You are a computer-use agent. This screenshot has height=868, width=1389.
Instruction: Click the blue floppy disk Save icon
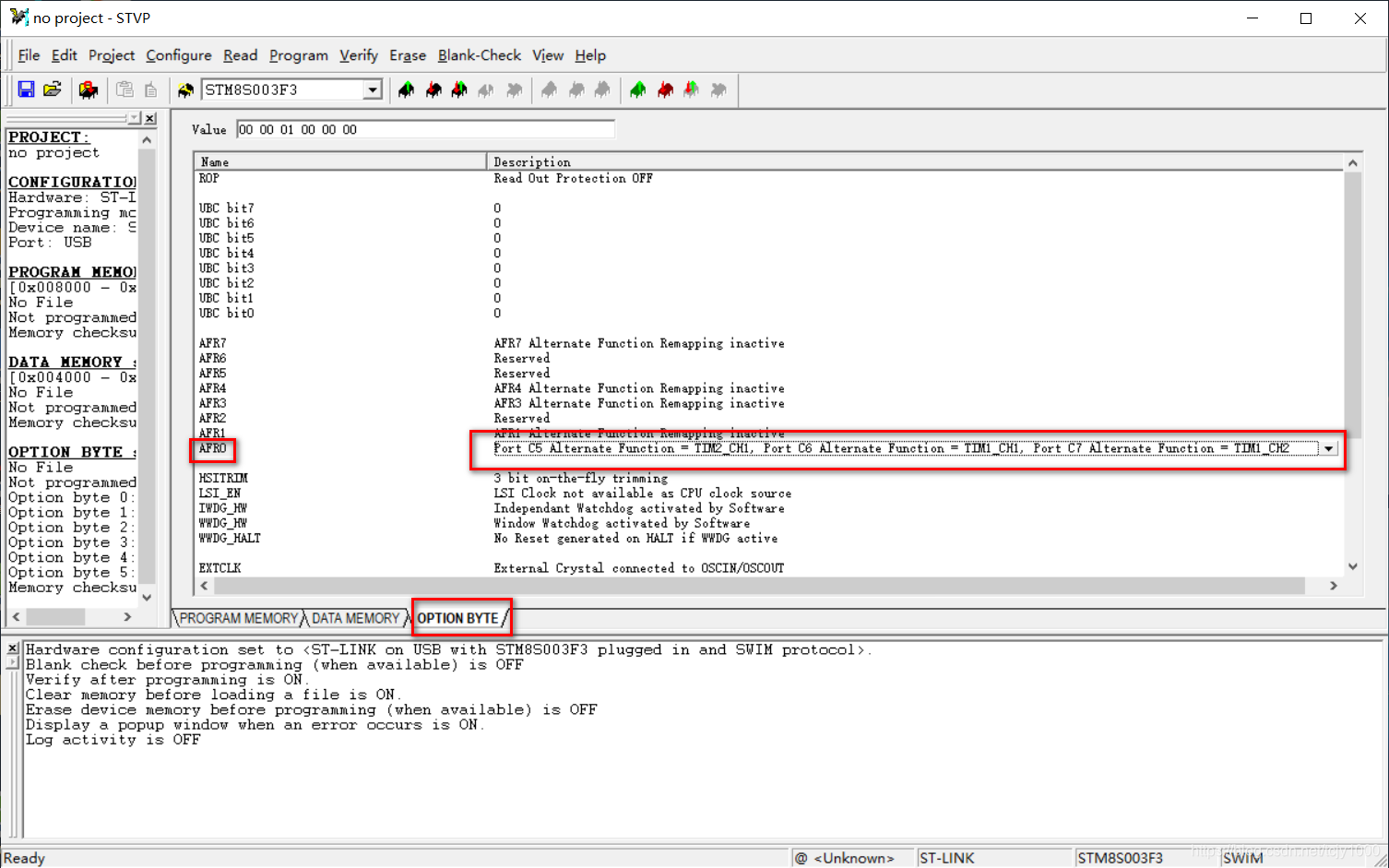pyautogui.click(x=26, y=89)
